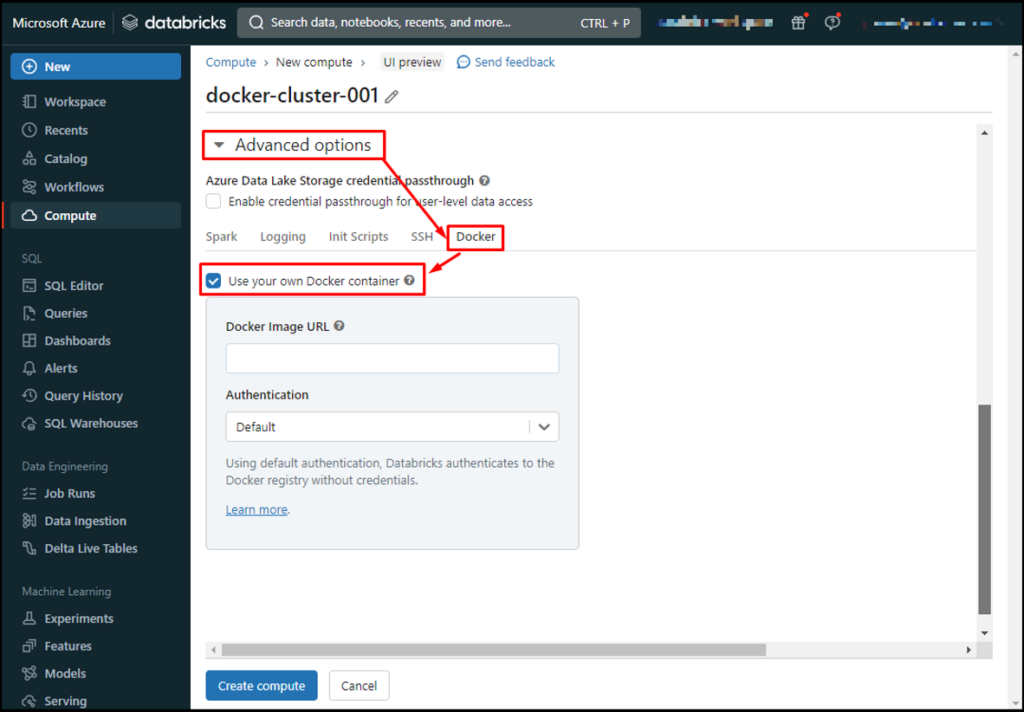This screenshot has height=712, width=1024.
Task: Click the scroll left arrow
Action: tap(213, 650)
